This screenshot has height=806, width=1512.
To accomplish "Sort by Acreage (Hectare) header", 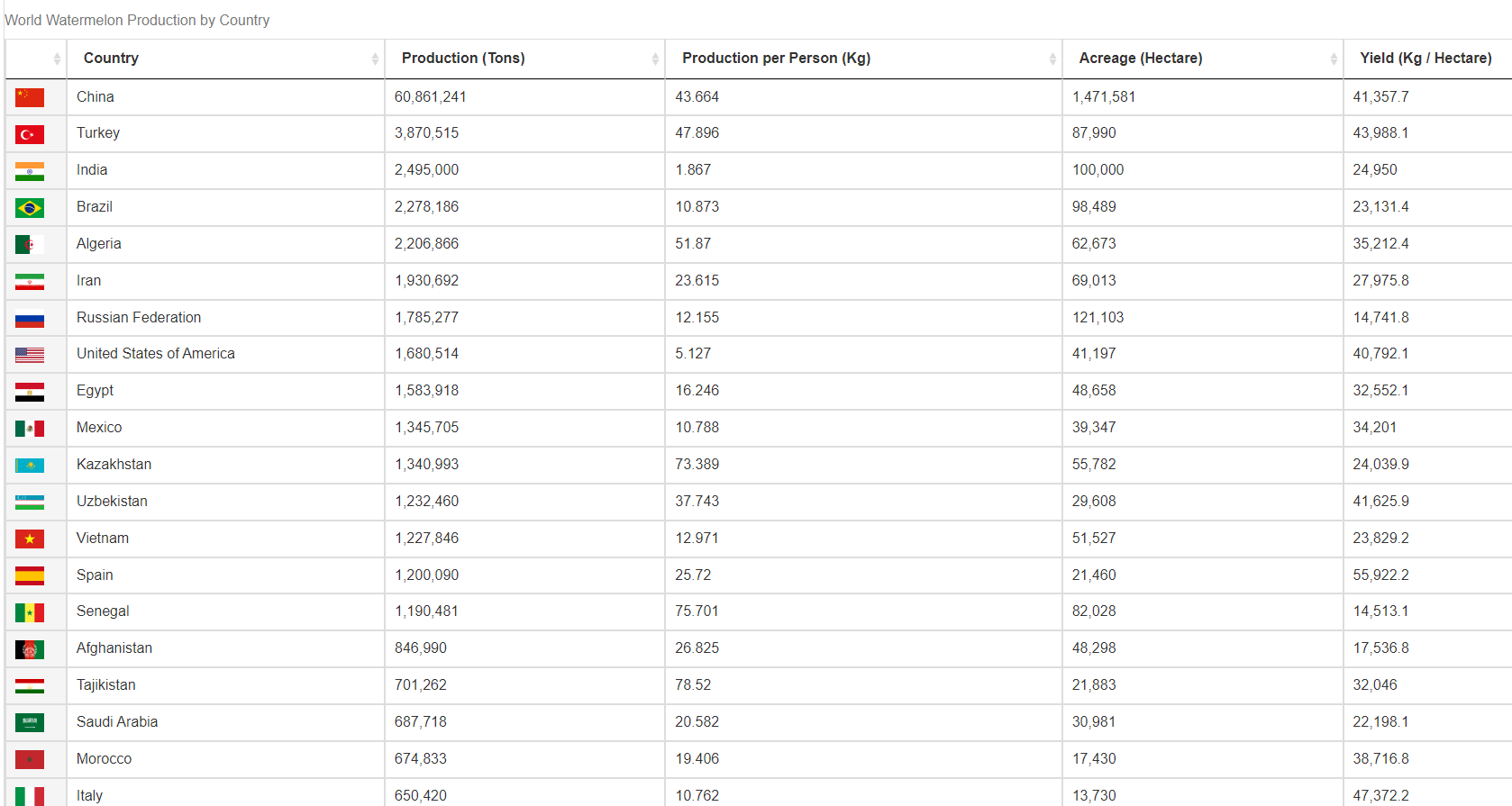I will point(1140,59).
